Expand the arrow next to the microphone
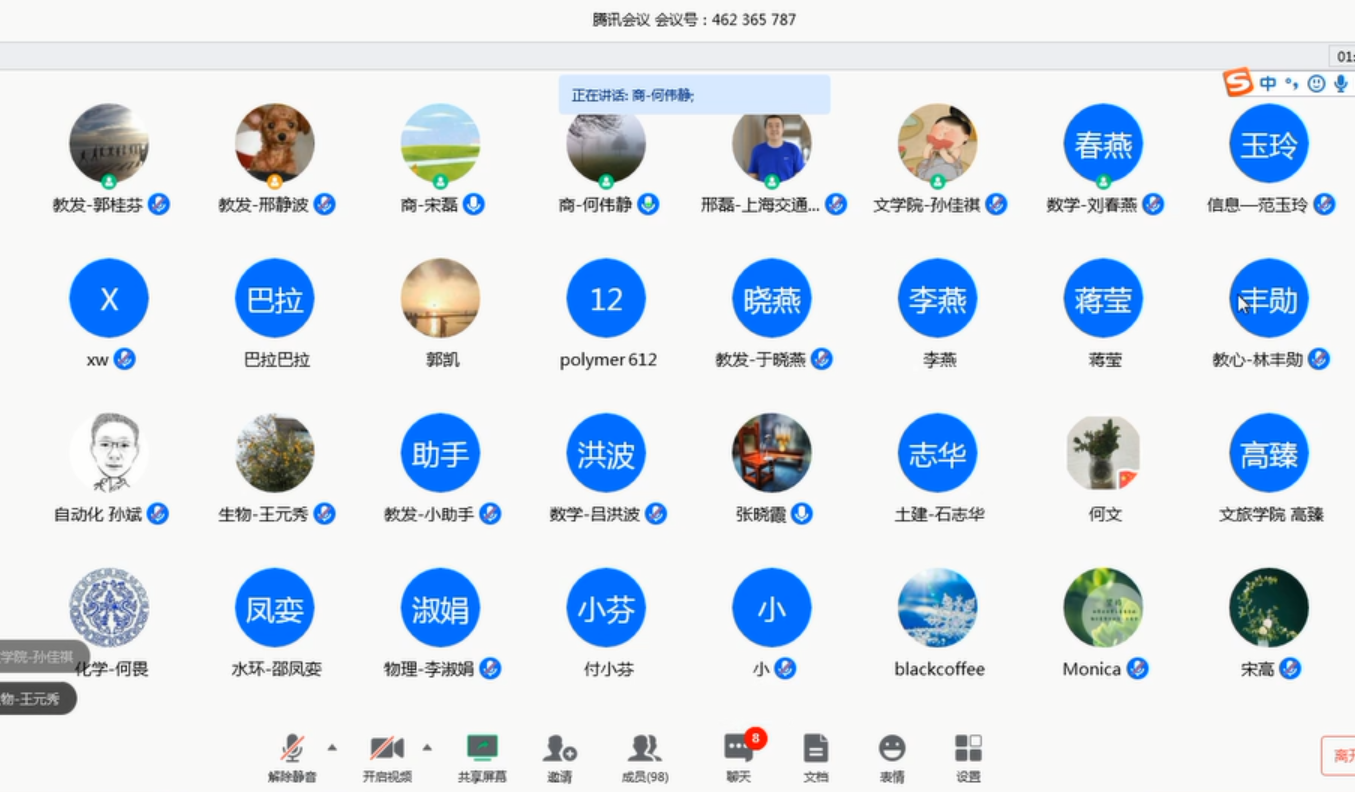Viewport: 1355px width, 792px height. coord(332,747)
